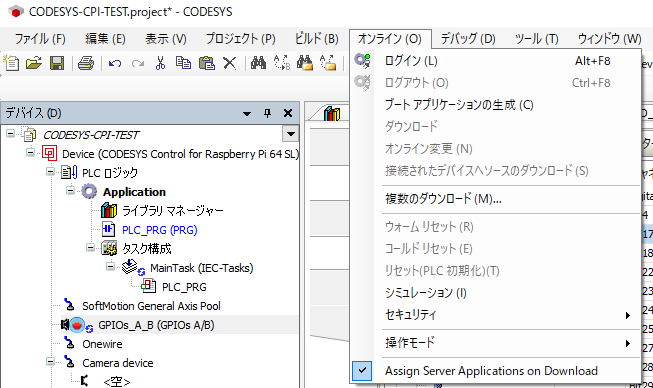Select GPIOs_A_B (GPIOs A/B) node

click(x=156, y=325)
